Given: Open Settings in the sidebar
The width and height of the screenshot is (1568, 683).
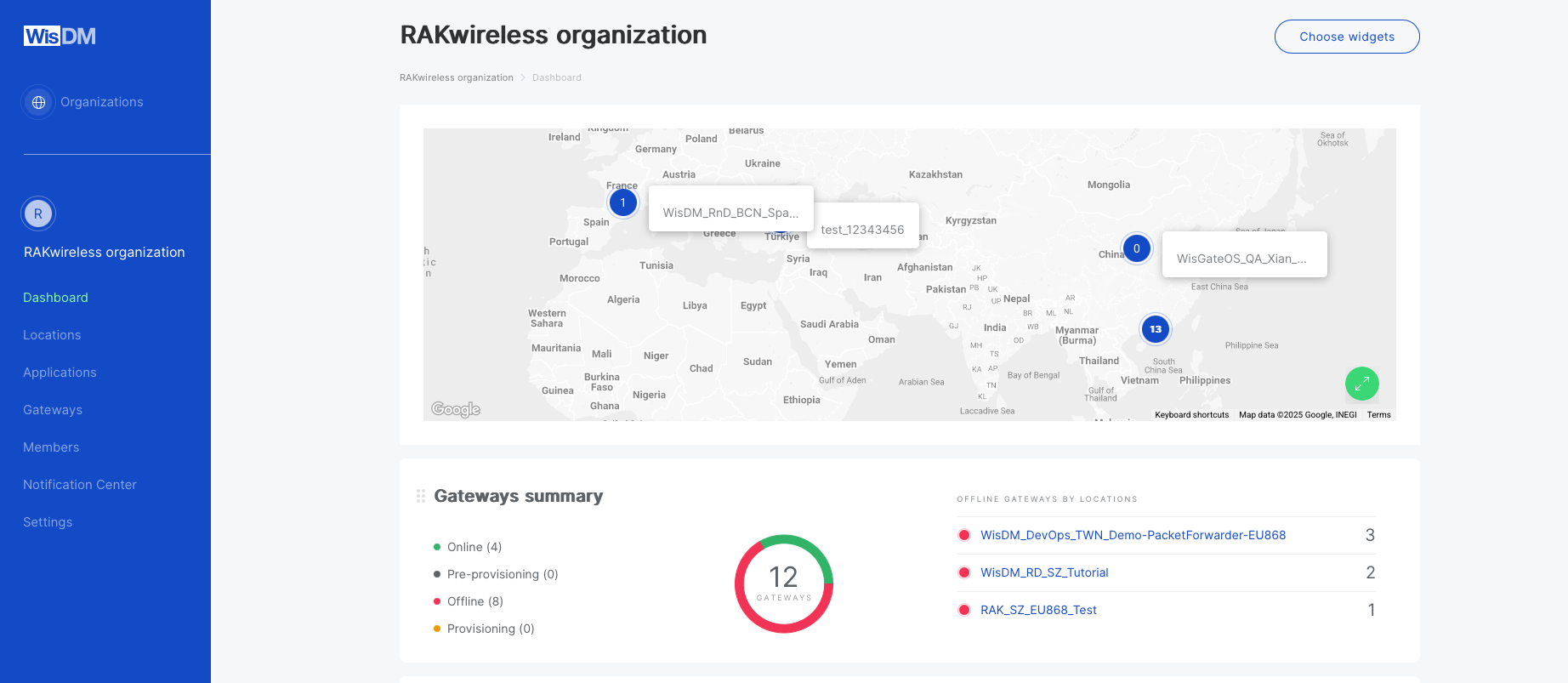Looking at the screenshot, I should pyautogui.click(x=48, y=522).
